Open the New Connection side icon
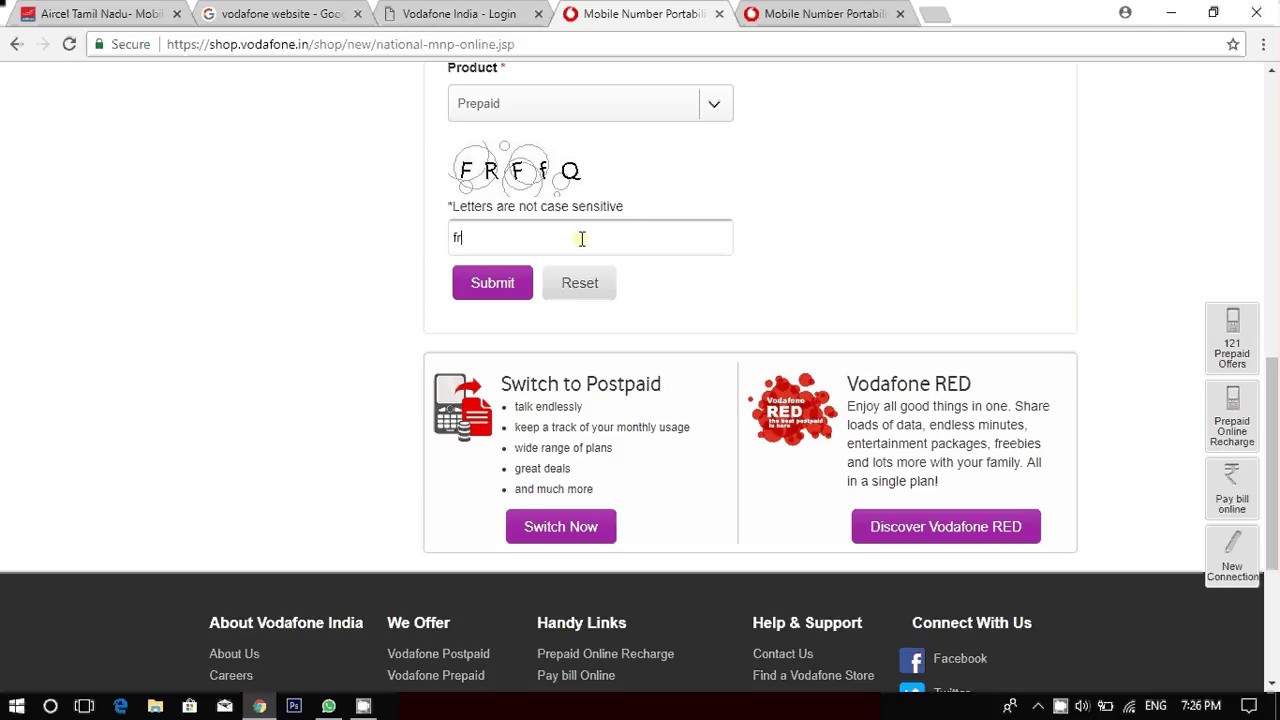The height and width of the screenshot is (720, 1280). (x=1232, y=555)
